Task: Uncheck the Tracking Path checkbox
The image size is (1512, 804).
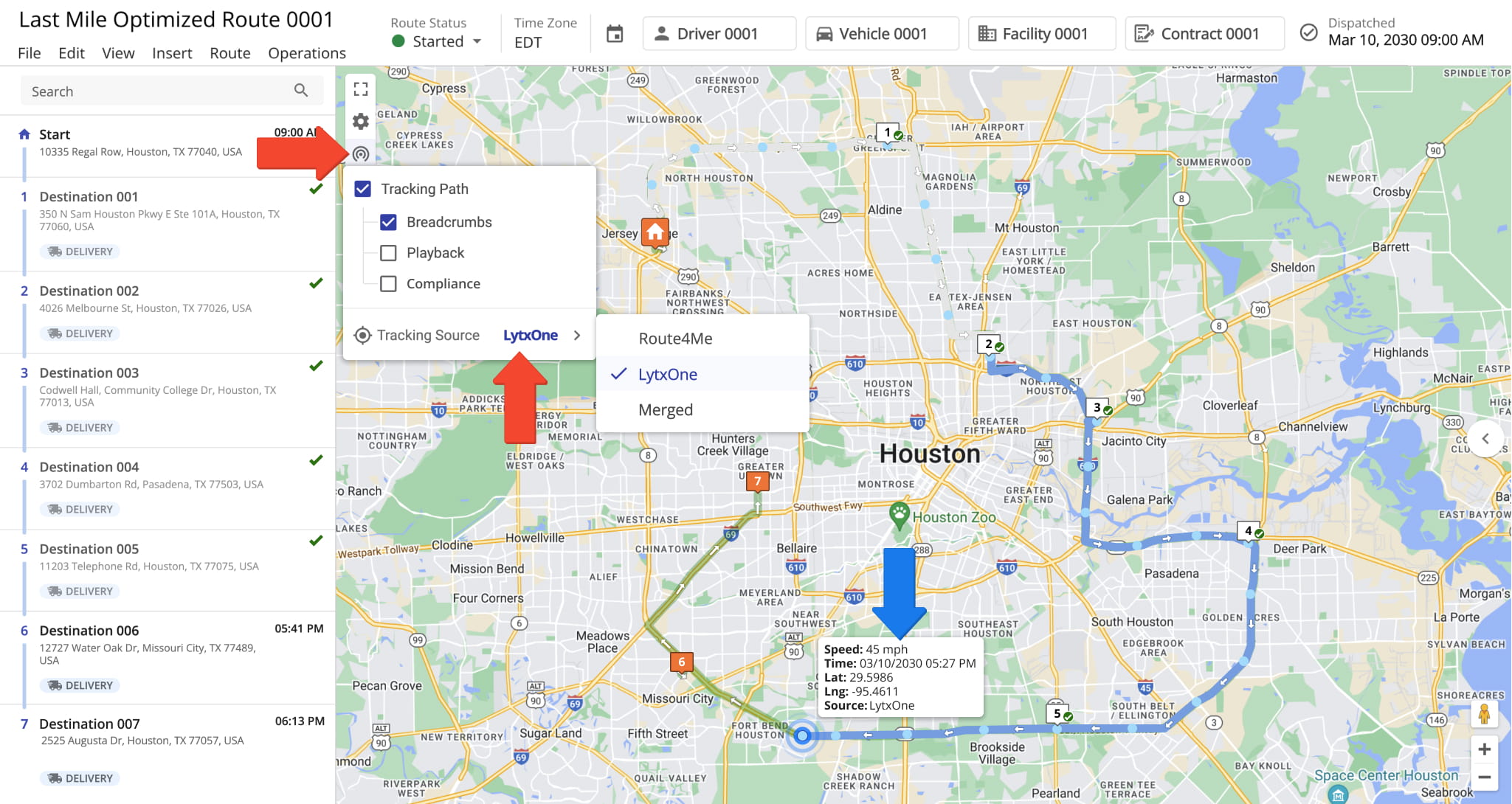Action: pos(363,189)
